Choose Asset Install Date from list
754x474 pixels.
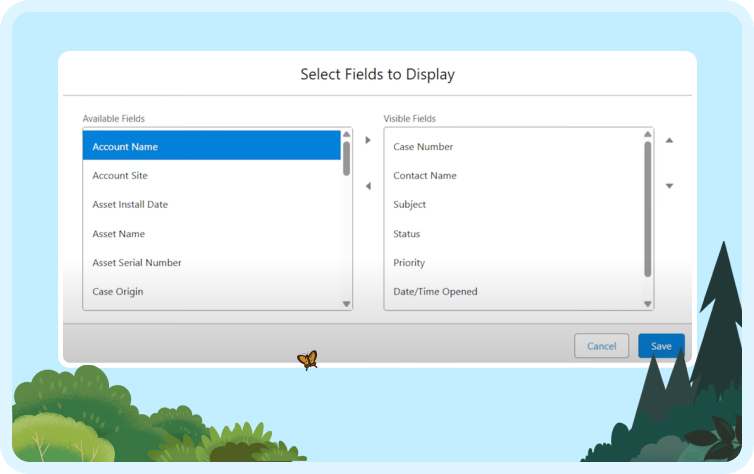tap(212, 204)
